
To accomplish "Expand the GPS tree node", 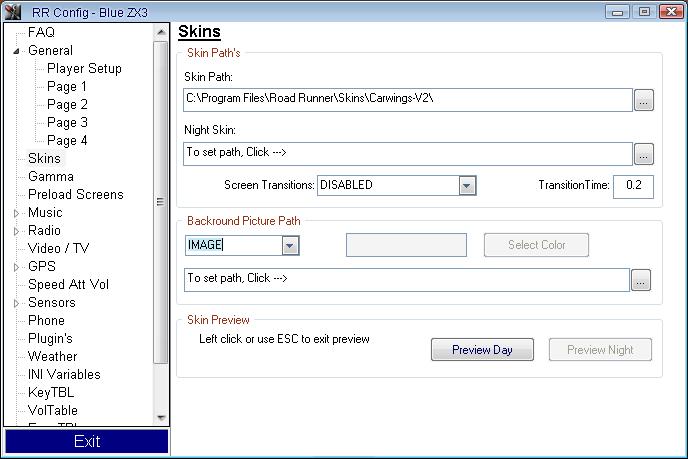I will (x=16, y=267).
